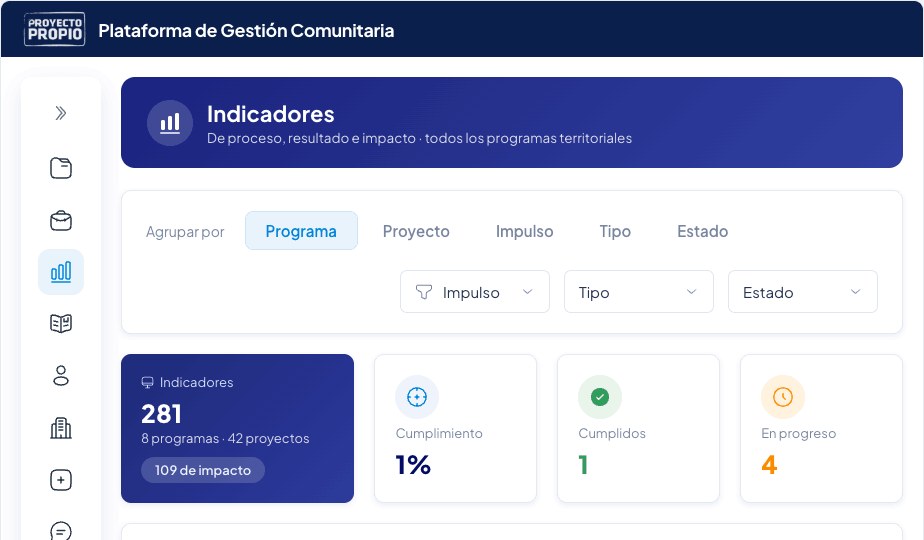
Task: Open the Impulso filter dropdown
Action: click(x=475, y=291)
